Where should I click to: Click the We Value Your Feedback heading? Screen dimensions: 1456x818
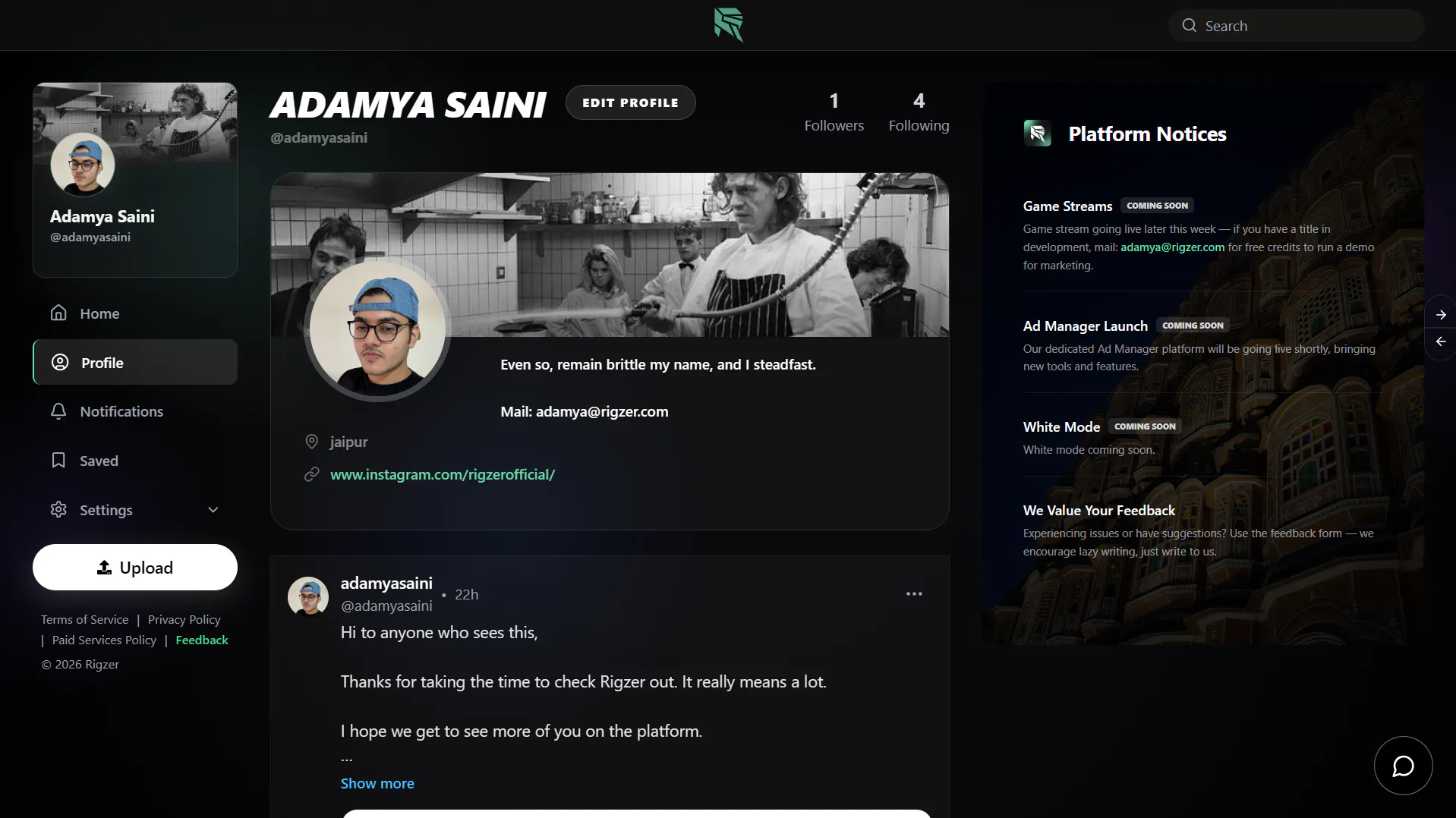pyautogui.click(x=1098, y=510)
